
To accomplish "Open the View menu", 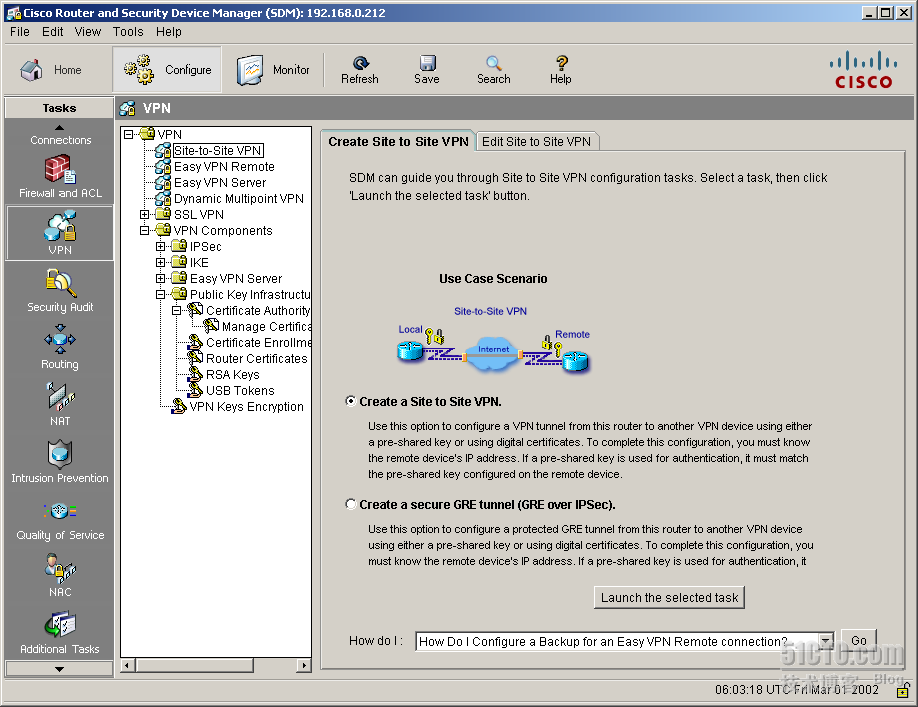I will tap(88, 32).
